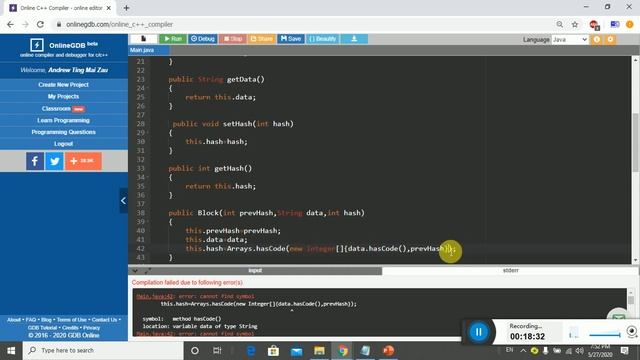Click the orange plus share counter

tap(83, 161)
